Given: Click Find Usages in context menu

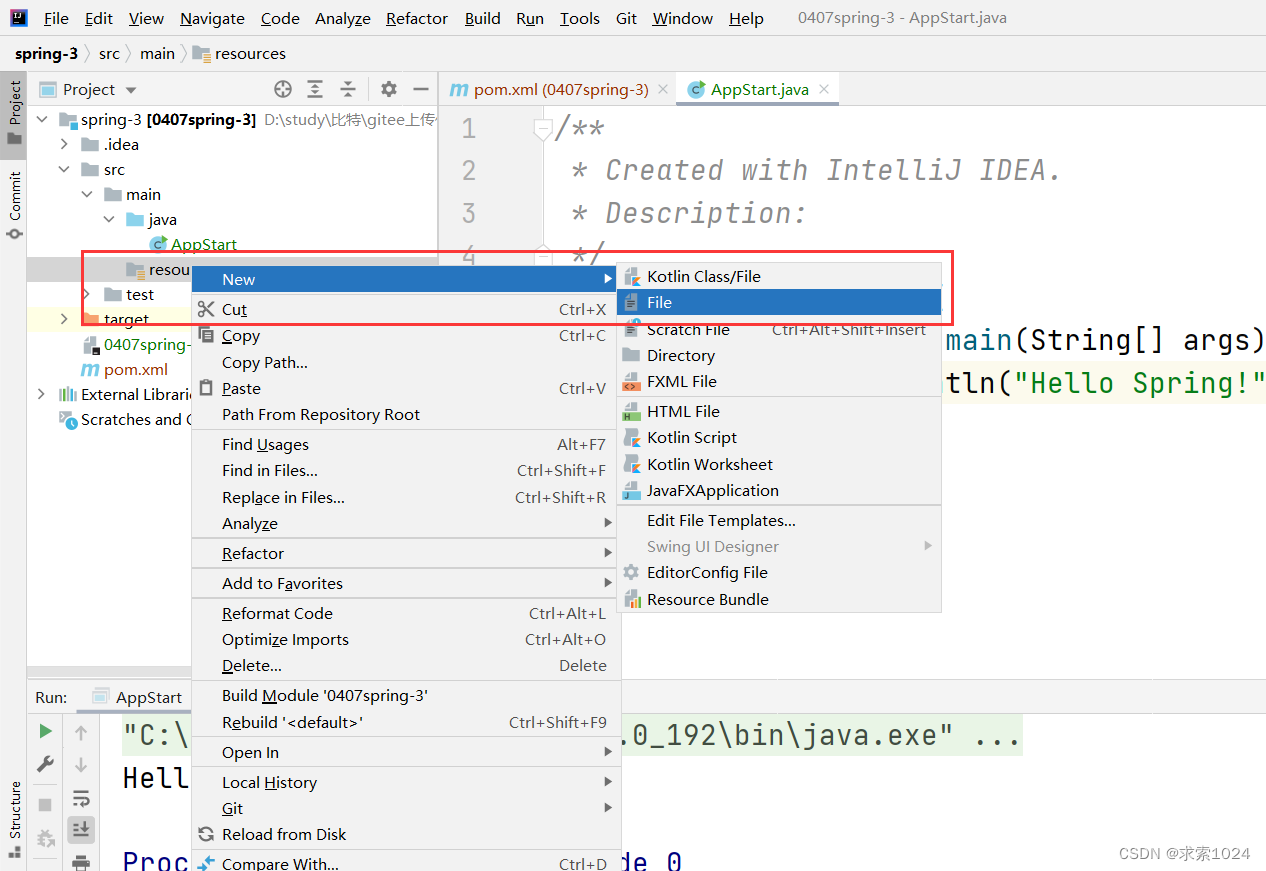Looking at the screenshot, I should (x=406, y=444).
